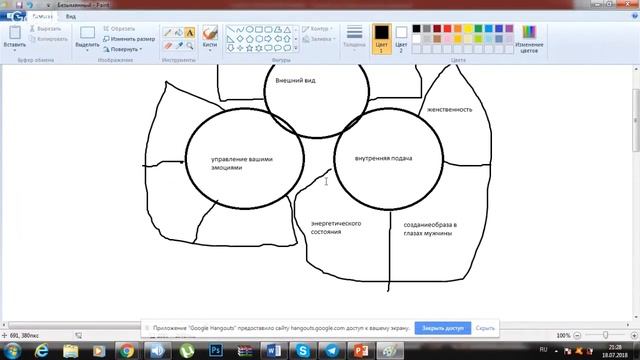Image resolution: width=640 pixels, height=360 pixels.
Task: Click the Вставить paste clipboard icon
Action: 15,33
